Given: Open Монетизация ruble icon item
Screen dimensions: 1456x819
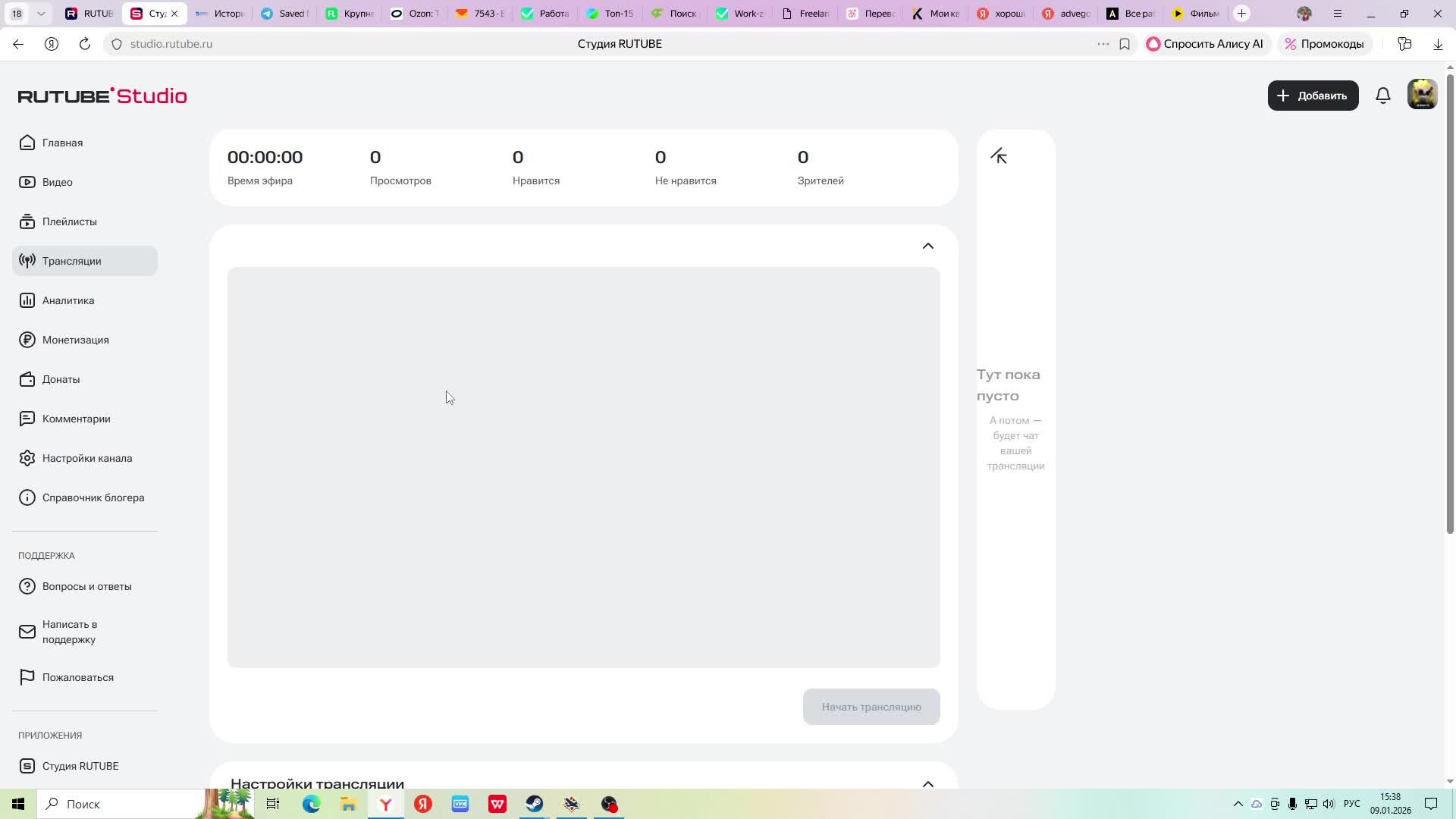Looking at the screenshot, I should pos(75,340).
